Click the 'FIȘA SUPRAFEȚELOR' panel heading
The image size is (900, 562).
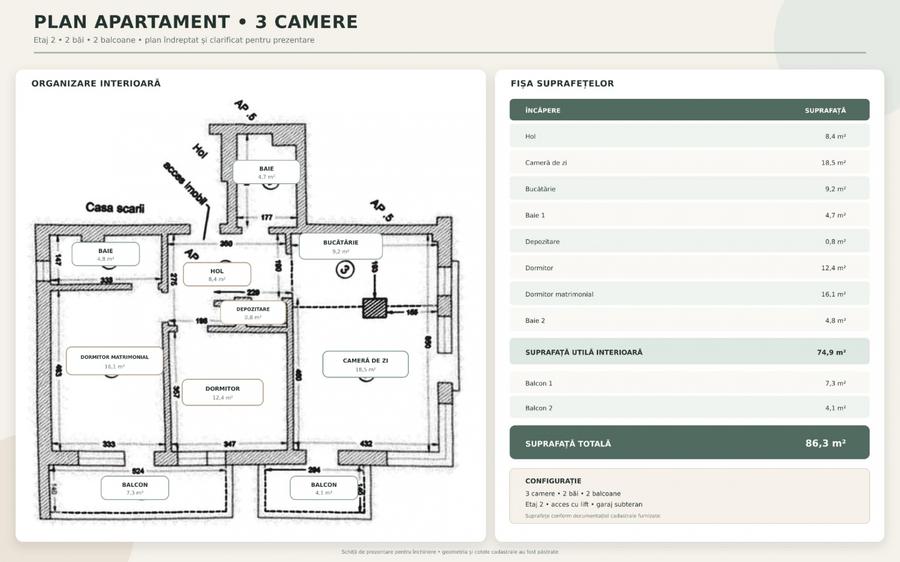tap(562, 83)
